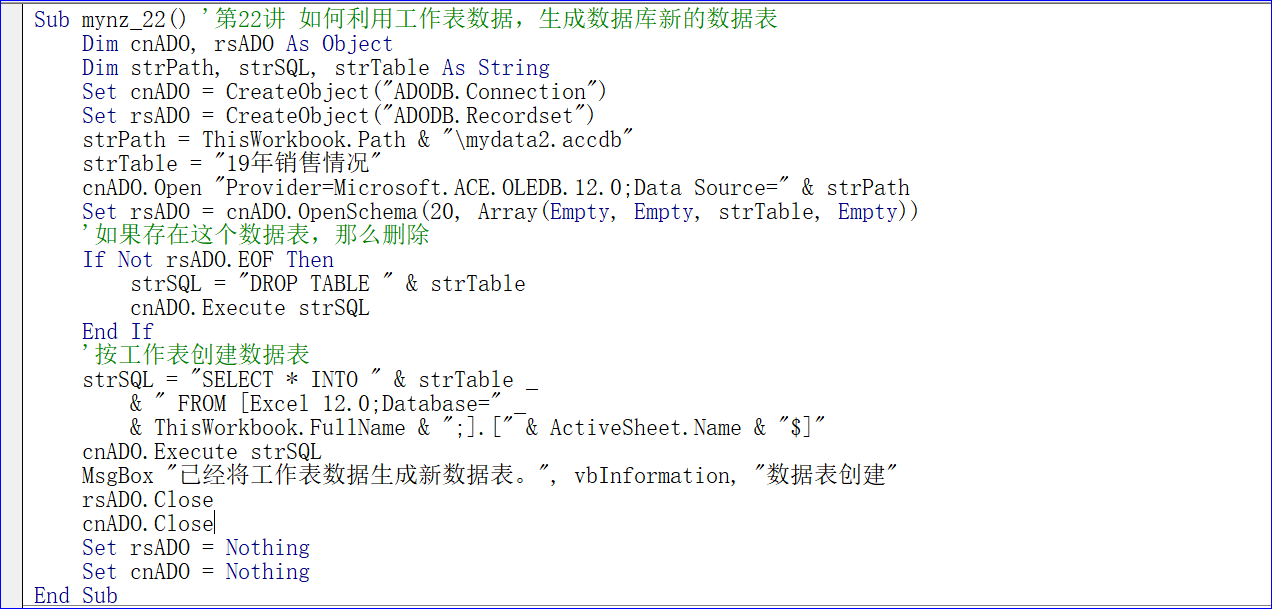Screen dimensions: 1272x609
Task: Click the Sub mynz_22() declaration line
Action: [x=405, y=19]
